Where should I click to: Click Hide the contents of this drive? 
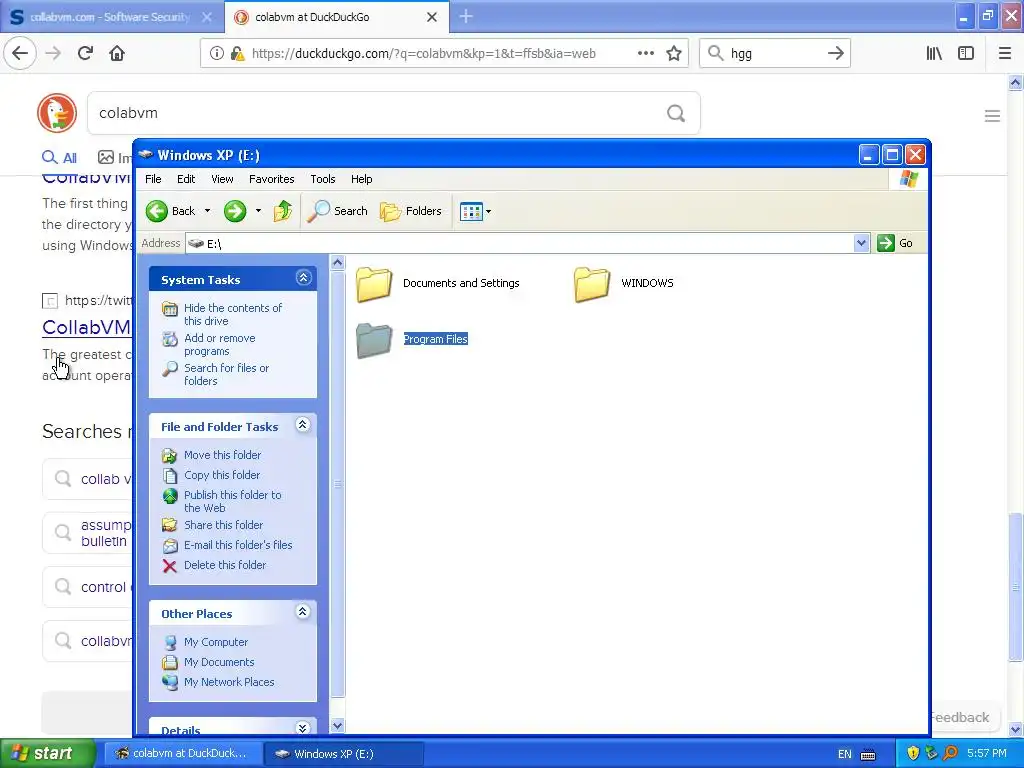tap(232, 314)
